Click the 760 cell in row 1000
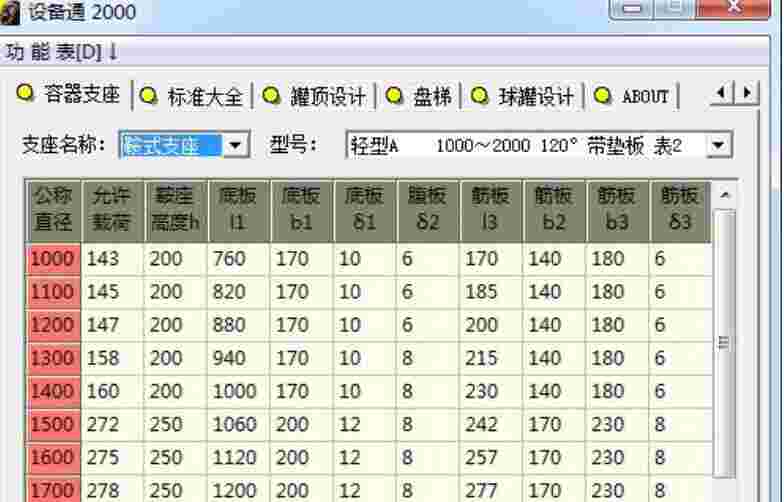This screenshot has height=502, width=784. click(x=238, y=258)
